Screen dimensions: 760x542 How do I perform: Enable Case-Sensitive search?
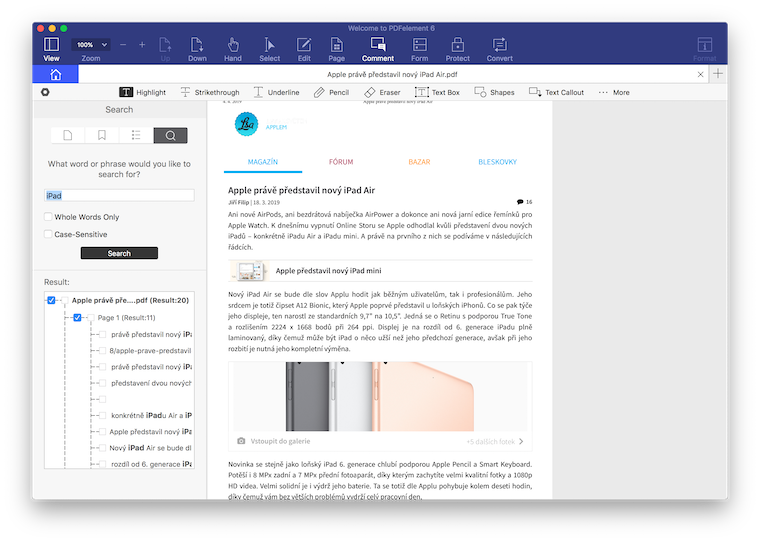[48, 234]
